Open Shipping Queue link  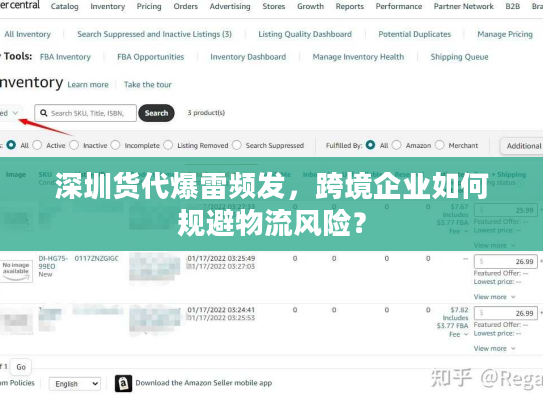459,57
